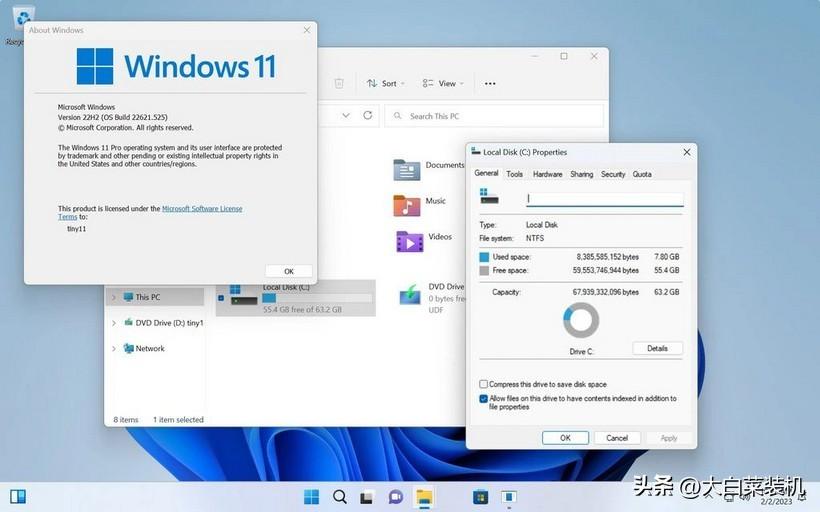Select DVD Drive (D:) tiny11 in navigation pane
The width and height of the screenshot is (820, 512).
coord(163,323)
